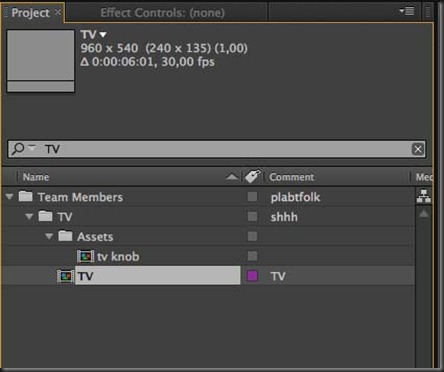Viewport: 444px width, 372px height.
Task: Click the TV composition thumbnail preview
Action: (x=41, y=61)
